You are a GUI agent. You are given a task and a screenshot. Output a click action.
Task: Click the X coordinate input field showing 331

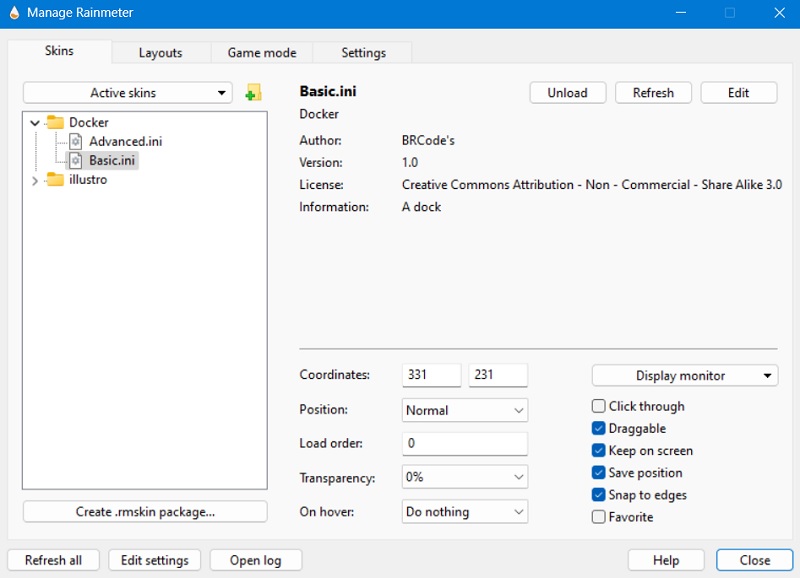tap(431, 375)
